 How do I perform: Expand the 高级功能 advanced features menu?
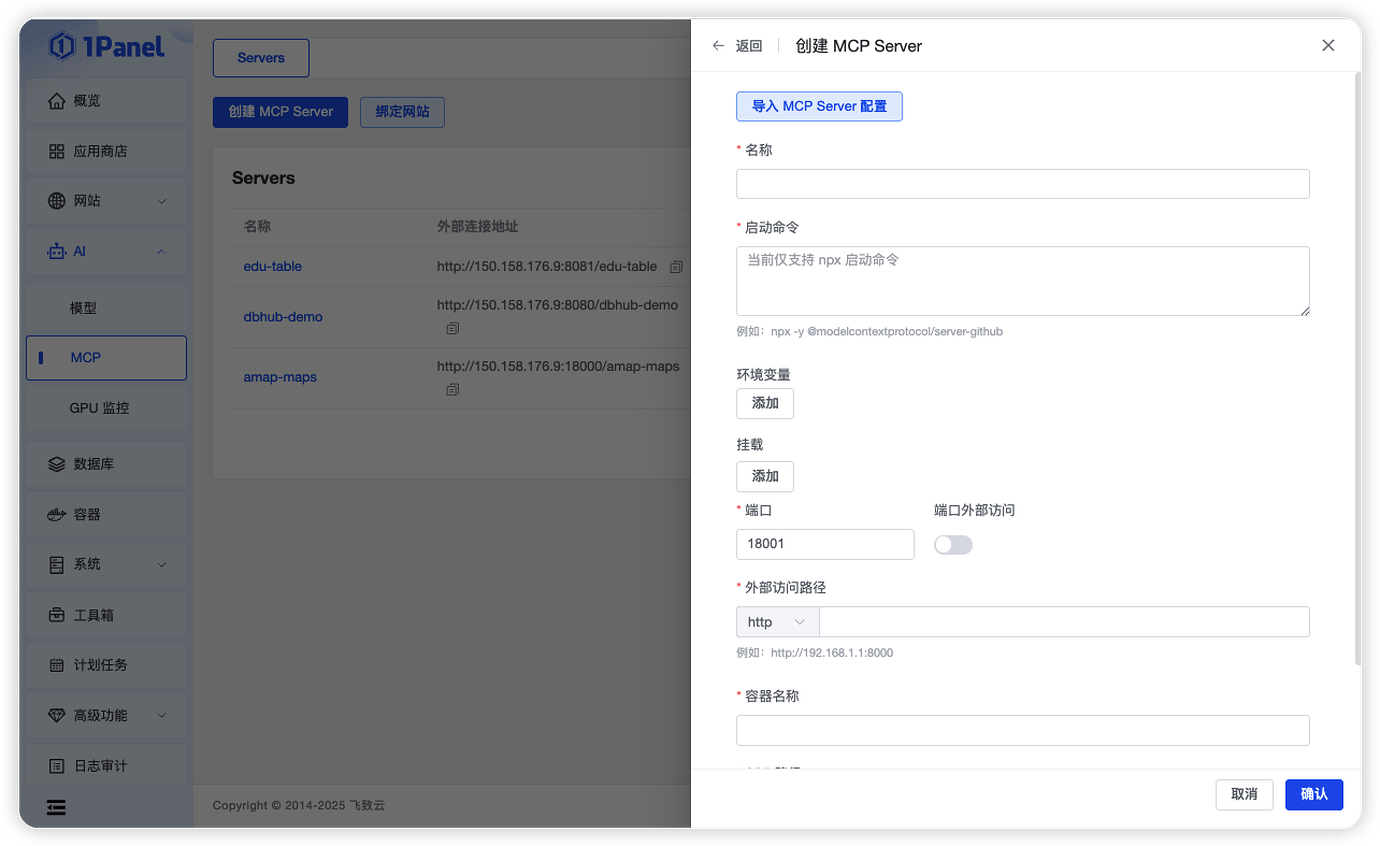point(100,714)
